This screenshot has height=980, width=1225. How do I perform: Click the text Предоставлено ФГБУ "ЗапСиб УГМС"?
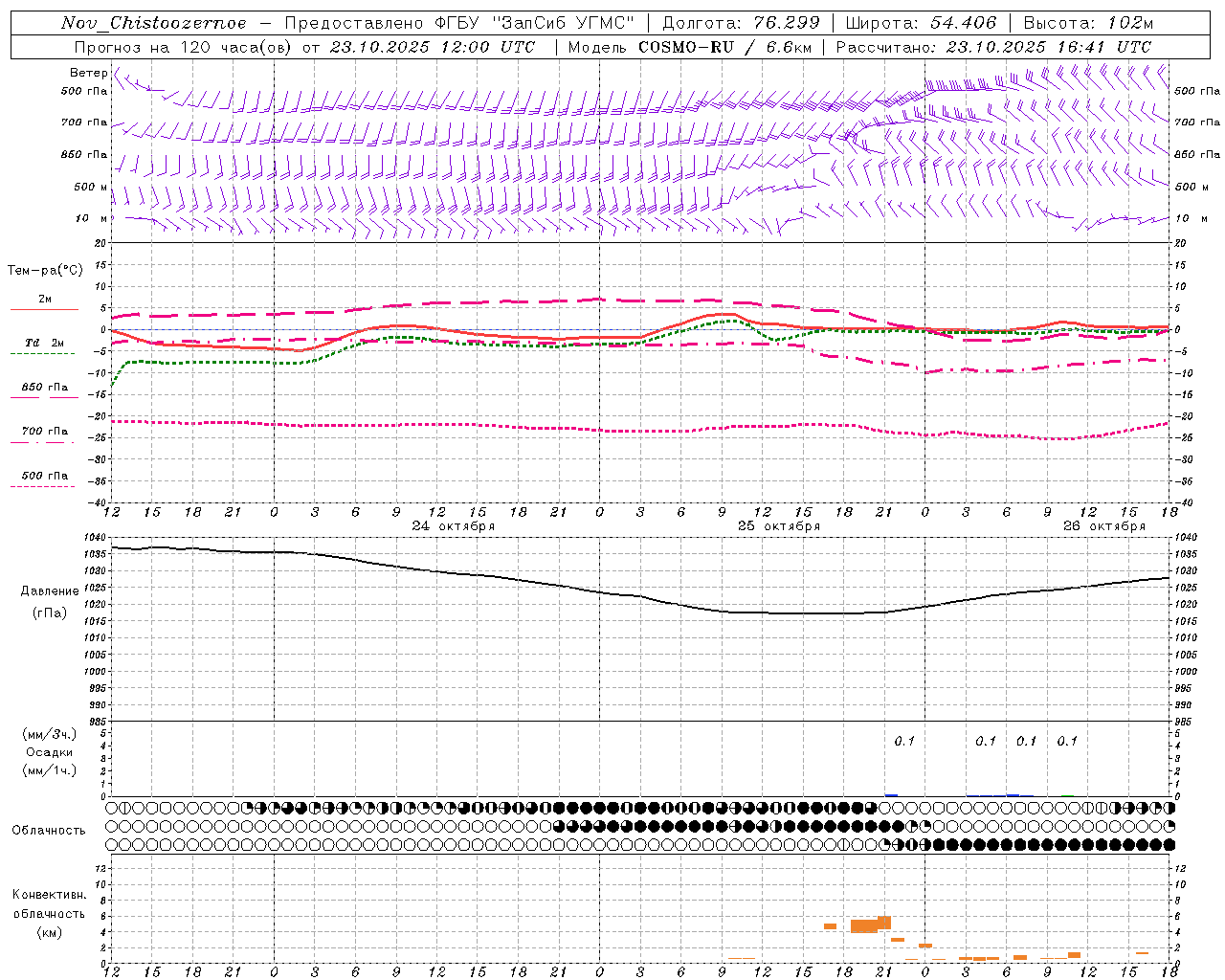point(459,23)
